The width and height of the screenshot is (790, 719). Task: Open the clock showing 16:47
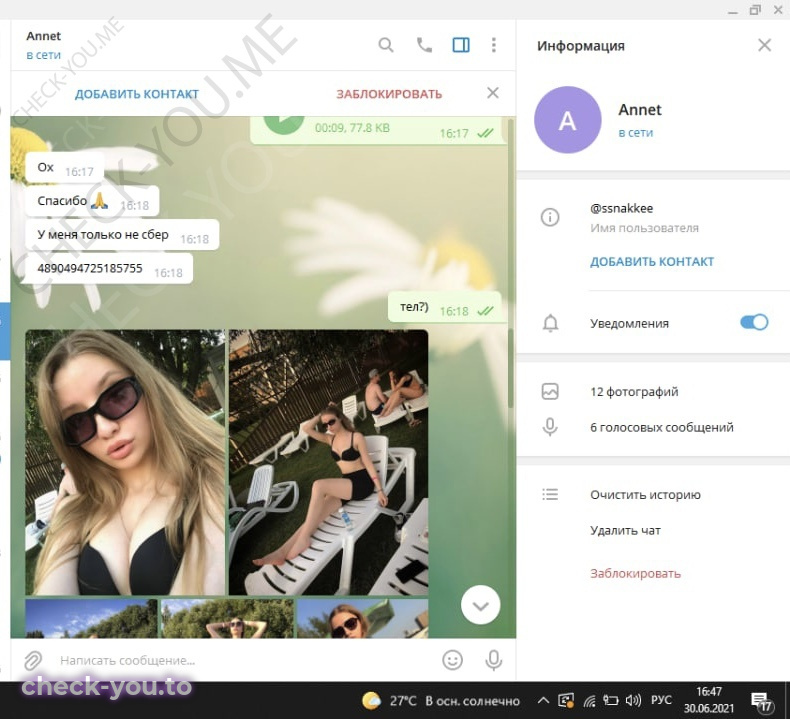(x=708, y=700)
